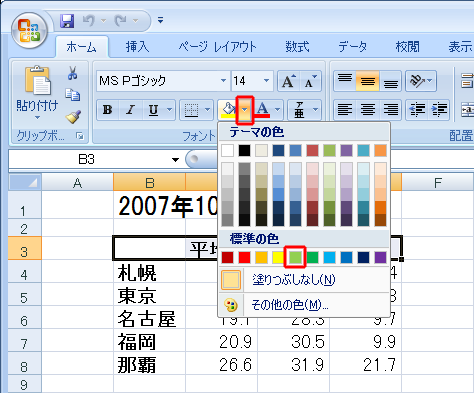Cut selection with scissors icon
This screenshot has height=393, width=474.
73,73
